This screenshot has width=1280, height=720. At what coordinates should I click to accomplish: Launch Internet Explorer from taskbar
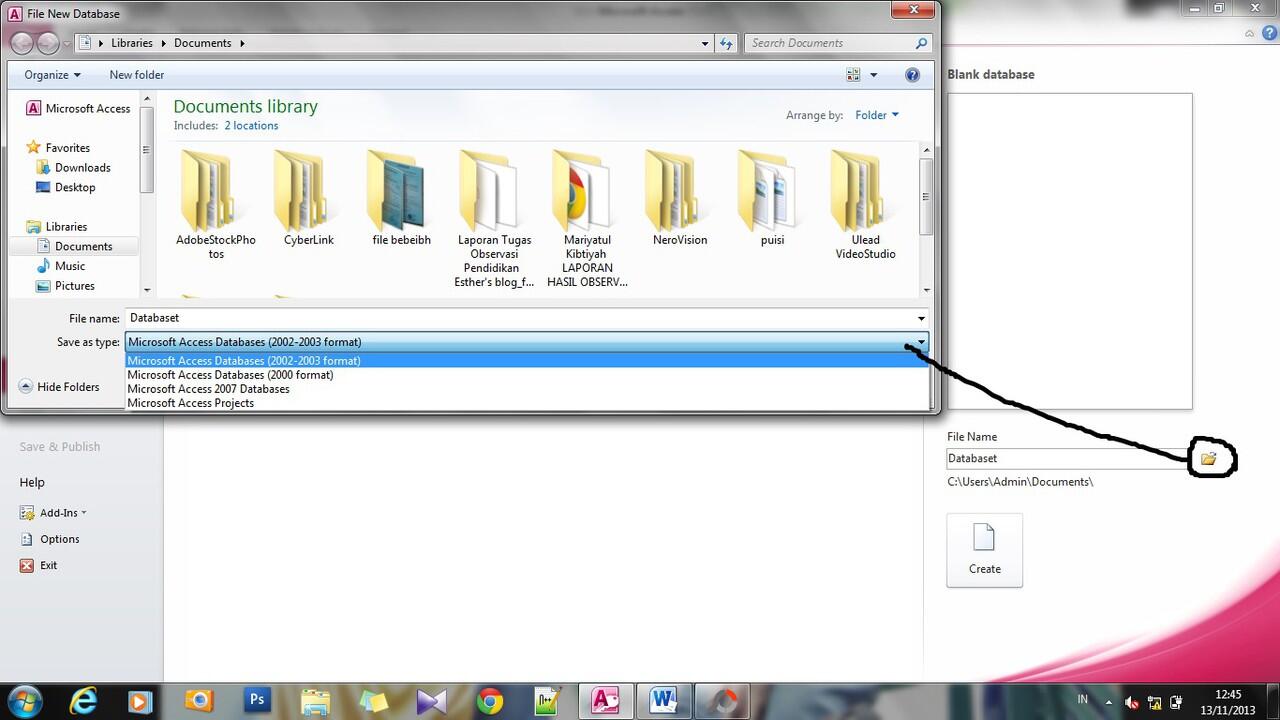point(84,701)
